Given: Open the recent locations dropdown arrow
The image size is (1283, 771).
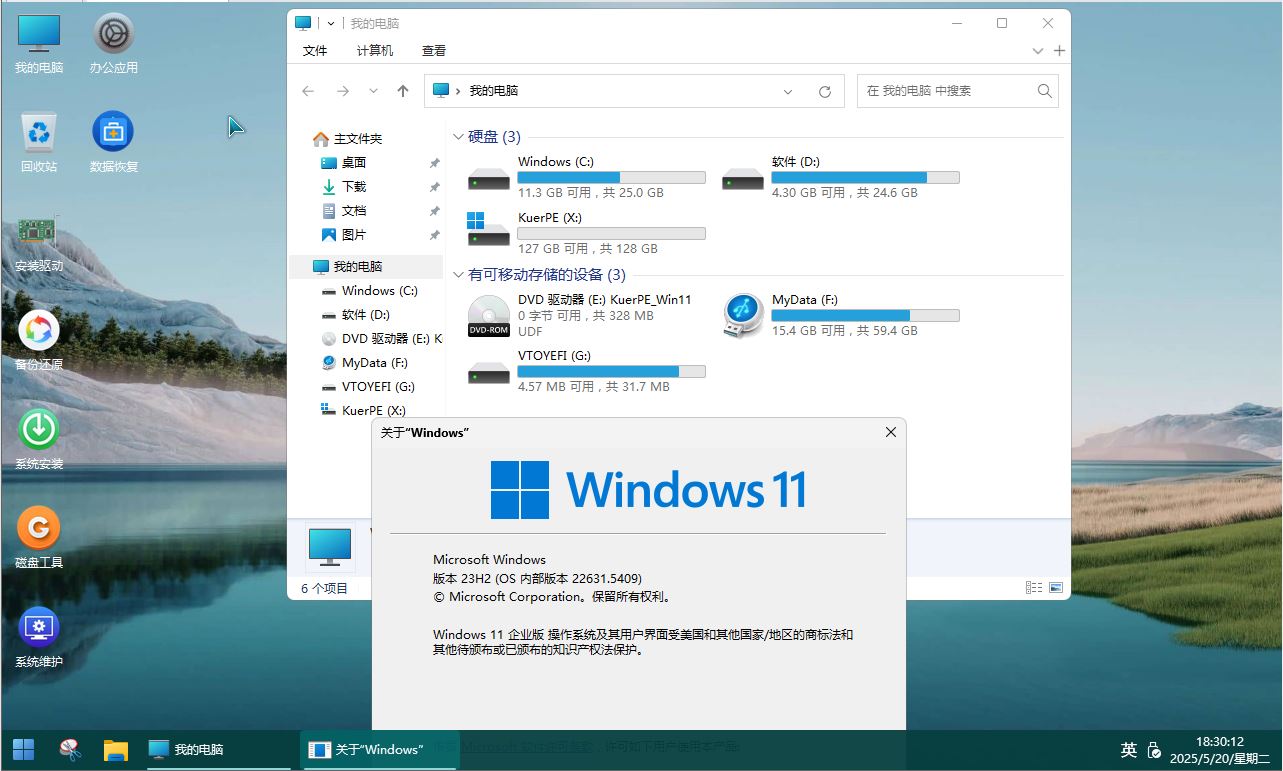Looking at the screenshot, I should [373, 91].
